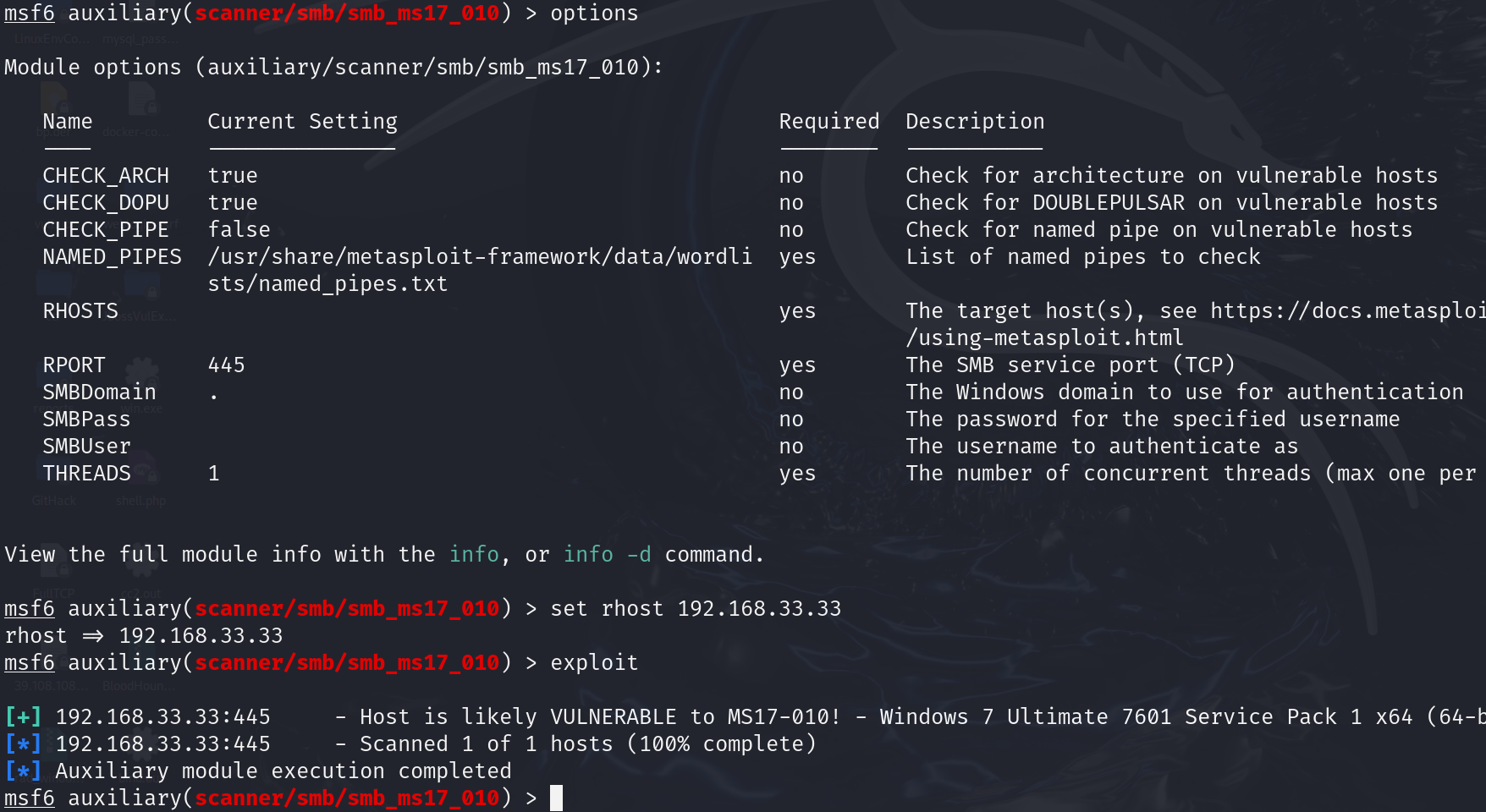1486x812 pixels.
Task: Click the cyan 'info' word before the comma
Action: [474, 555]
